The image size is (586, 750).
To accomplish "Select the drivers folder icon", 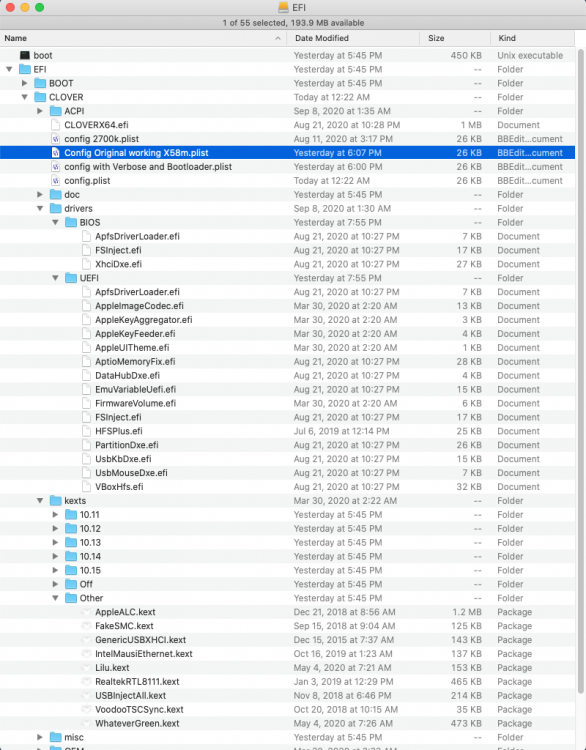I will (x=55, y=209).
